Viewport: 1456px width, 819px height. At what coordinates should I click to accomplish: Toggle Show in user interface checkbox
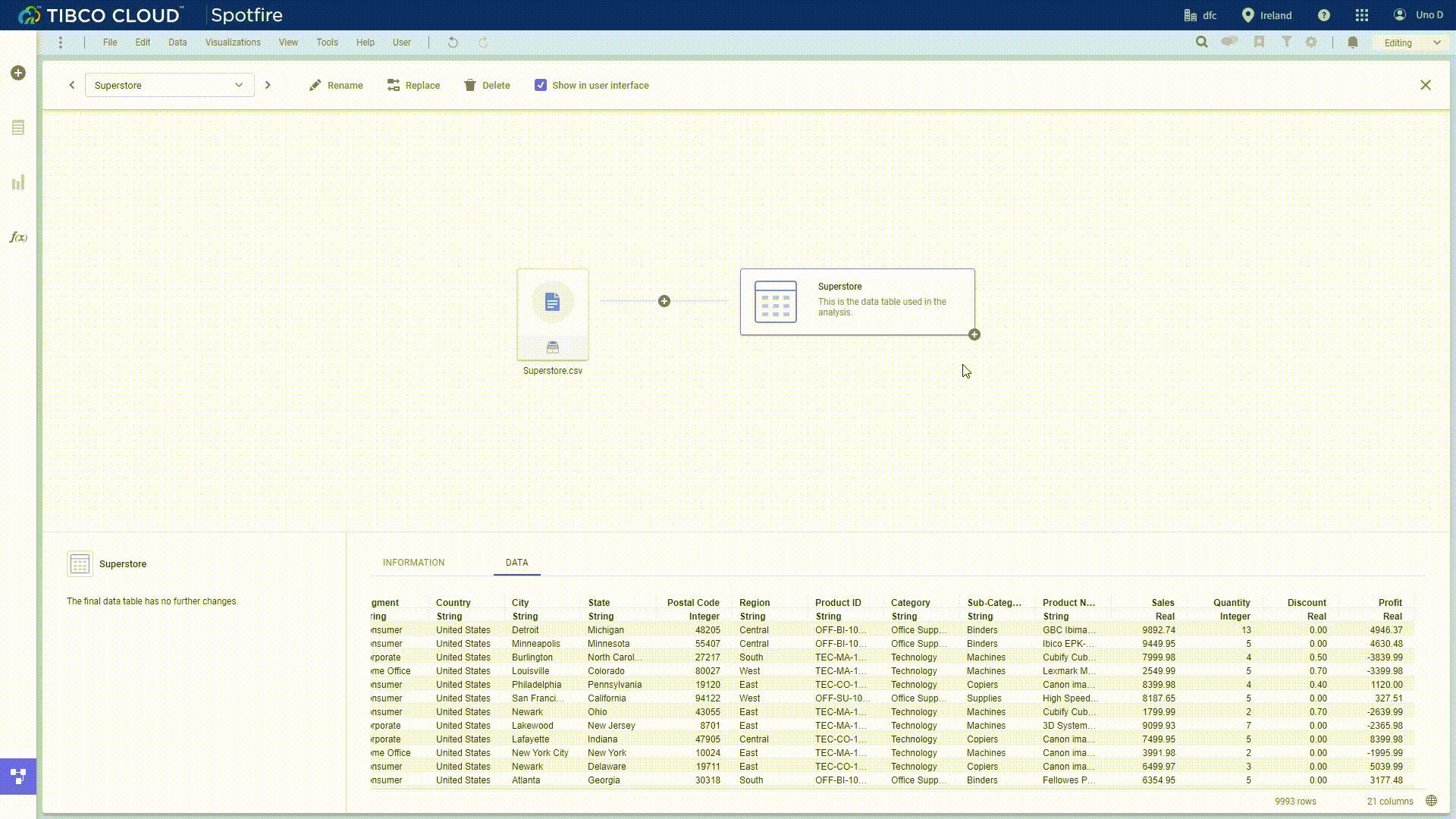coord(541,85)
